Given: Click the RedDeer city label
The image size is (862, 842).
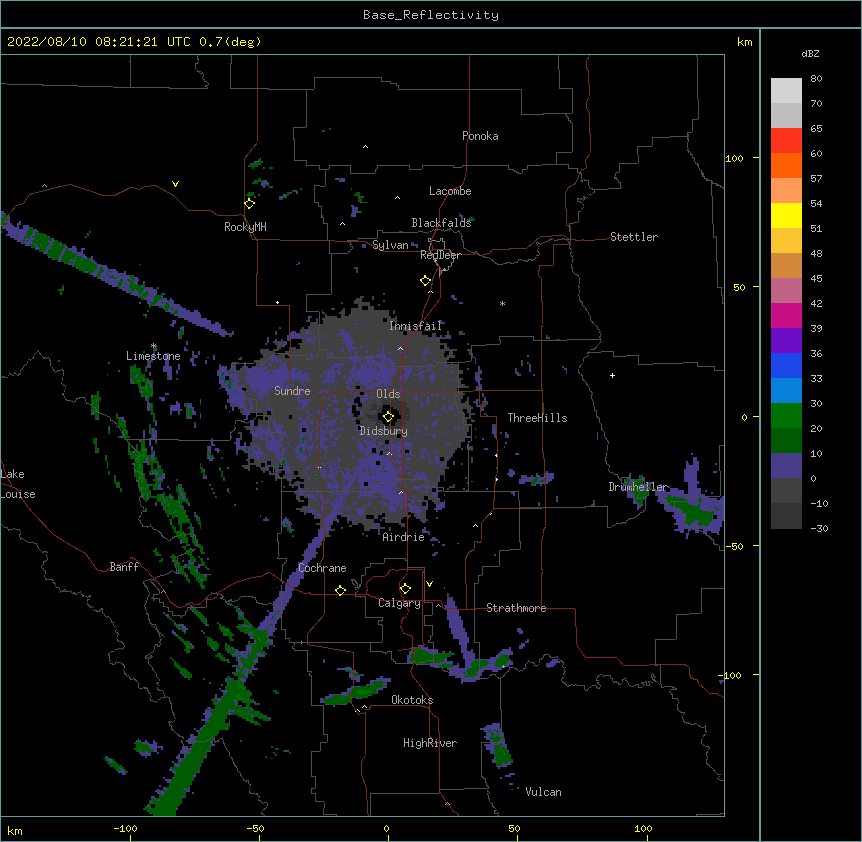Looking at the screenshot, I should pos(440,255).
